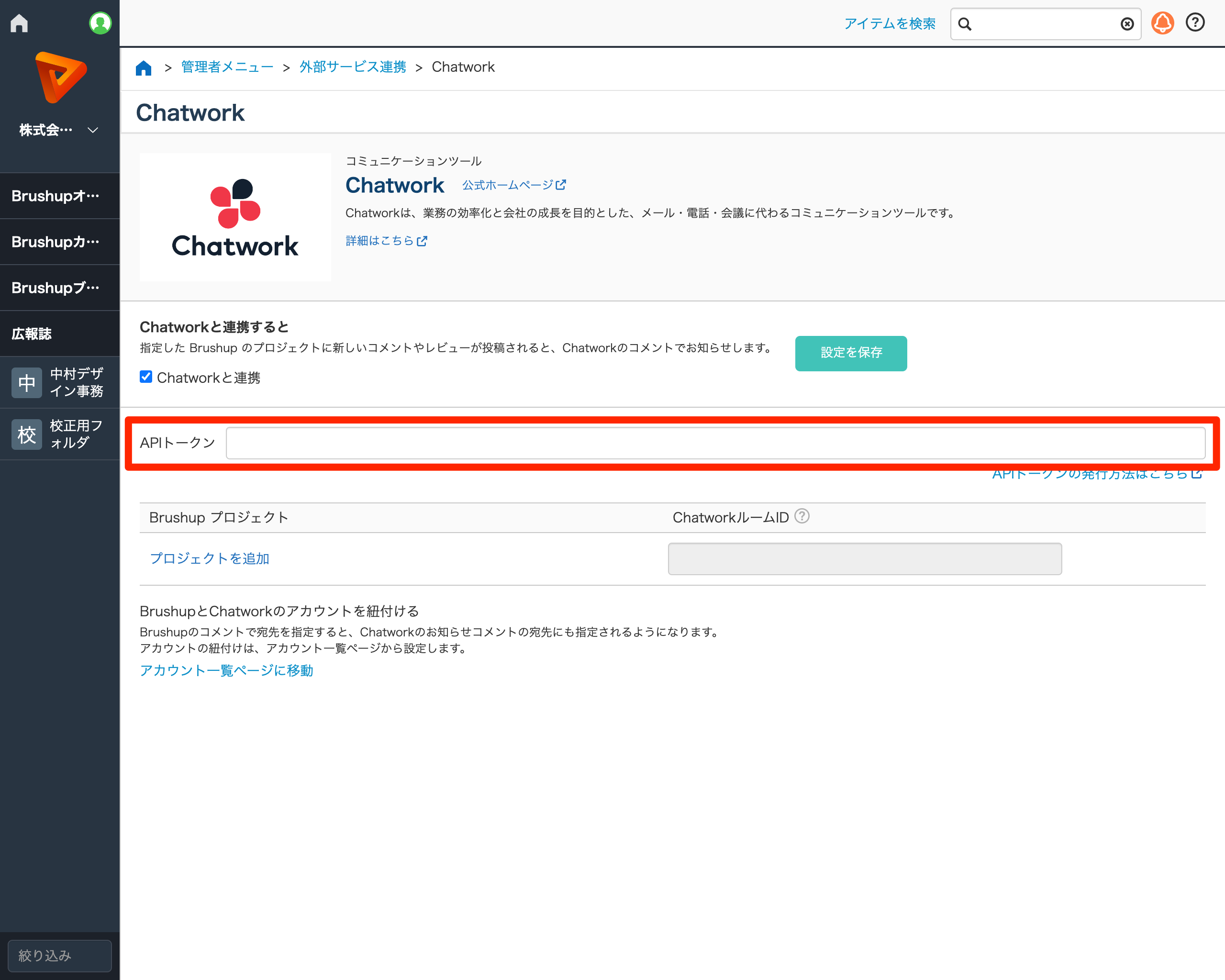The width and height of the screenshot is (1225, 980).
Task: Click the Chatwork page heading
Action: [x=190, y=113]
